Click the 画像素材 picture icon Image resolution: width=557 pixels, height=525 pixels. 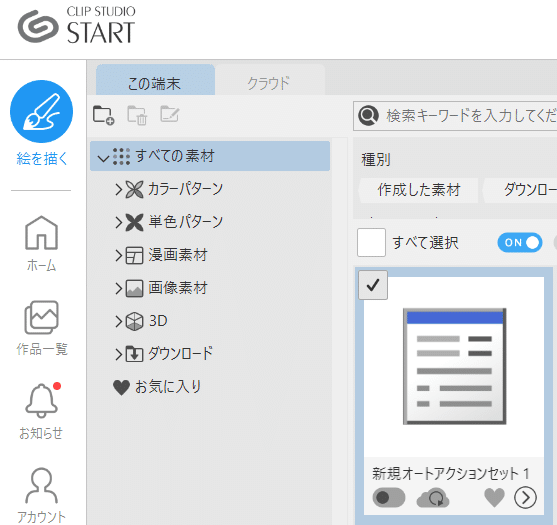pyautogui.click(x=135, y=288)
